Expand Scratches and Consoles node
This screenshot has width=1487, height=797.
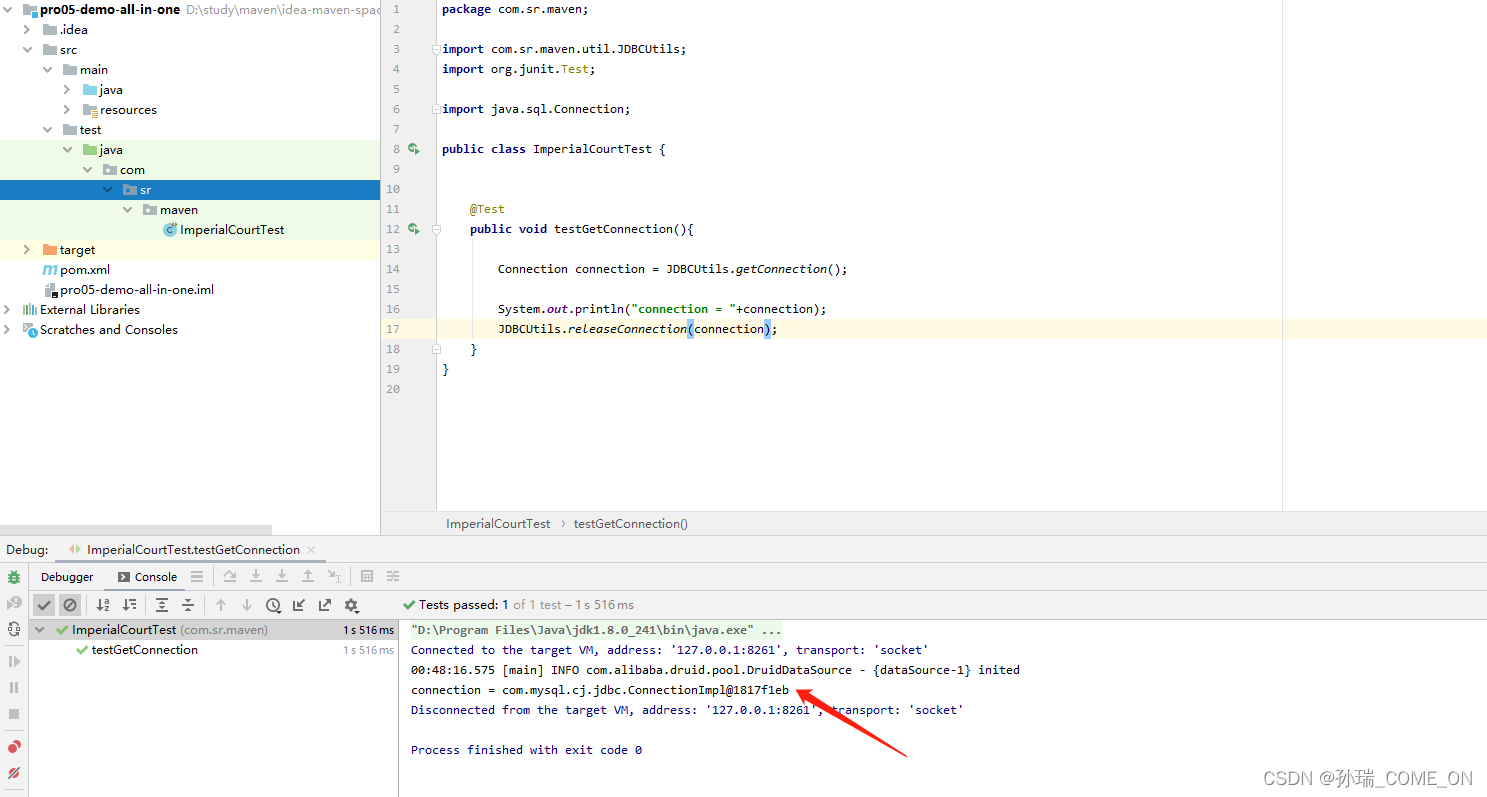coord(8,329)
